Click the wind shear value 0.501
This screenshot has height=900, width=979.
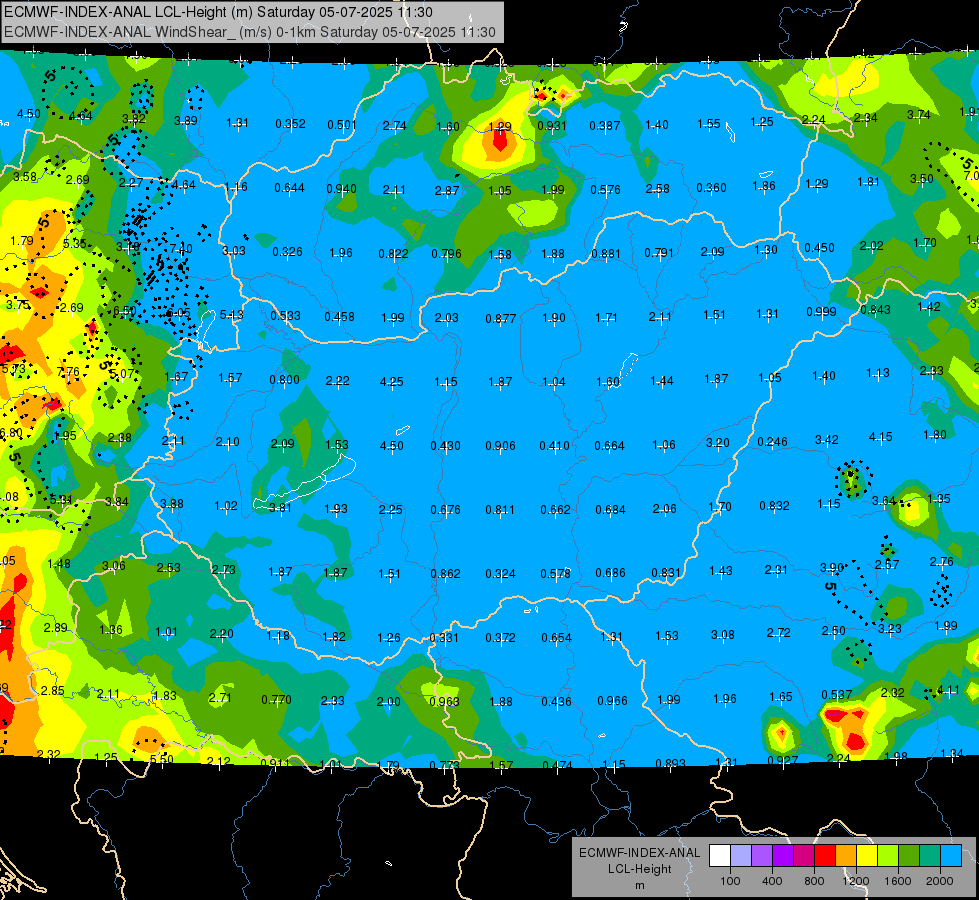(342, 125)
